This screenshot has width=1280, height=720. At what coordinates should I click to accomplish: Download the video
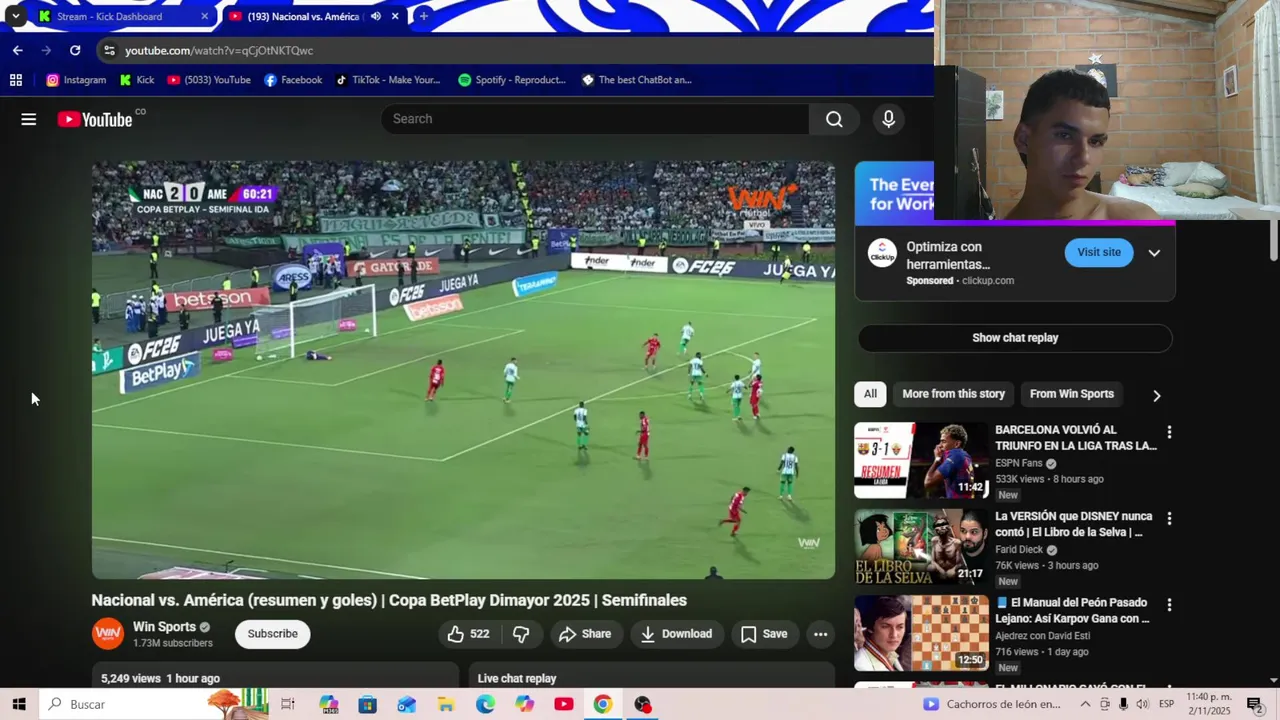click(x=677, y=634)
